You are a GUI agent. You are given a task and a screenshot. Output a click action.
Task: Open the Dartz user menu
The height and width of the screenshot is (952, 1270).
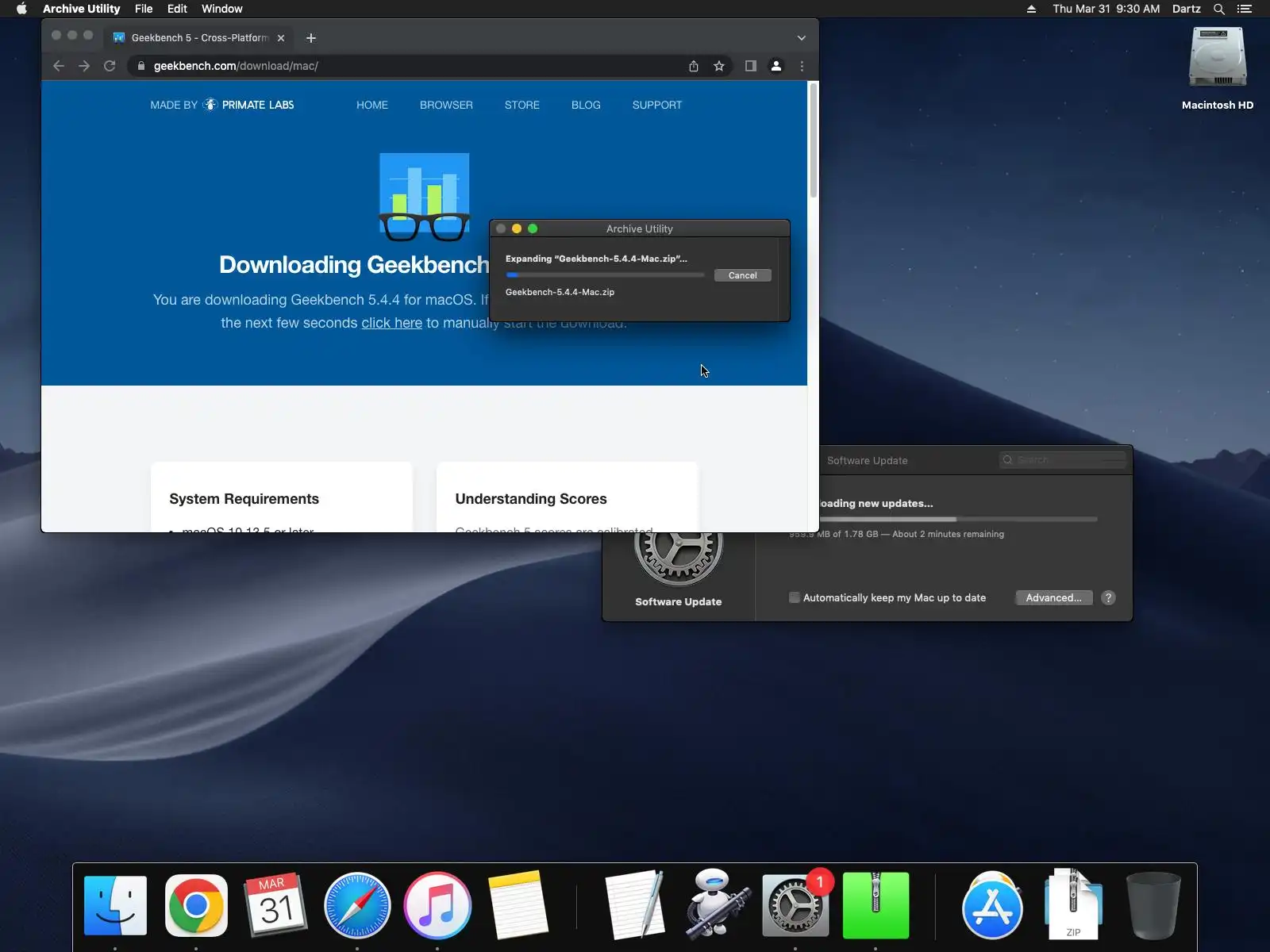click(1187, 9)
